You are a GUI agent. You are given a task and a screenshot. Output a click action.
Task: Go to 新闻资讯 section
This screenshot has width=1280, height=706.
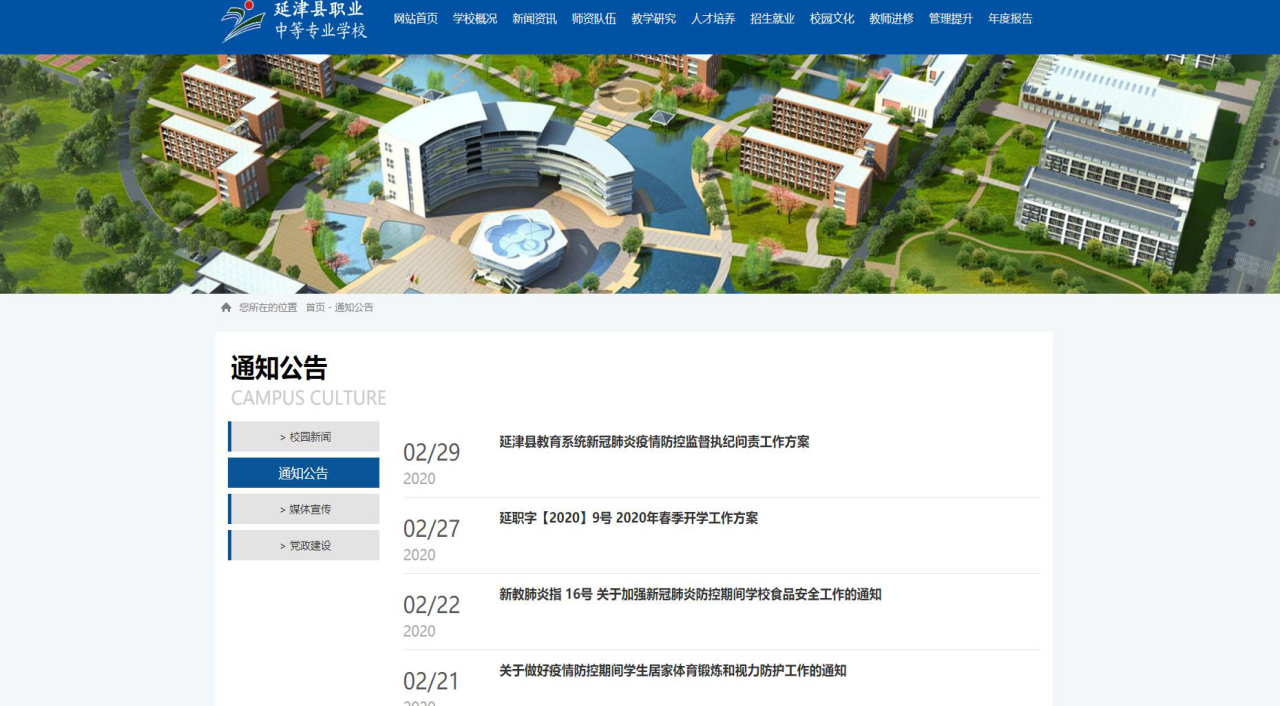pyautogui.click(x=534, y=19)
